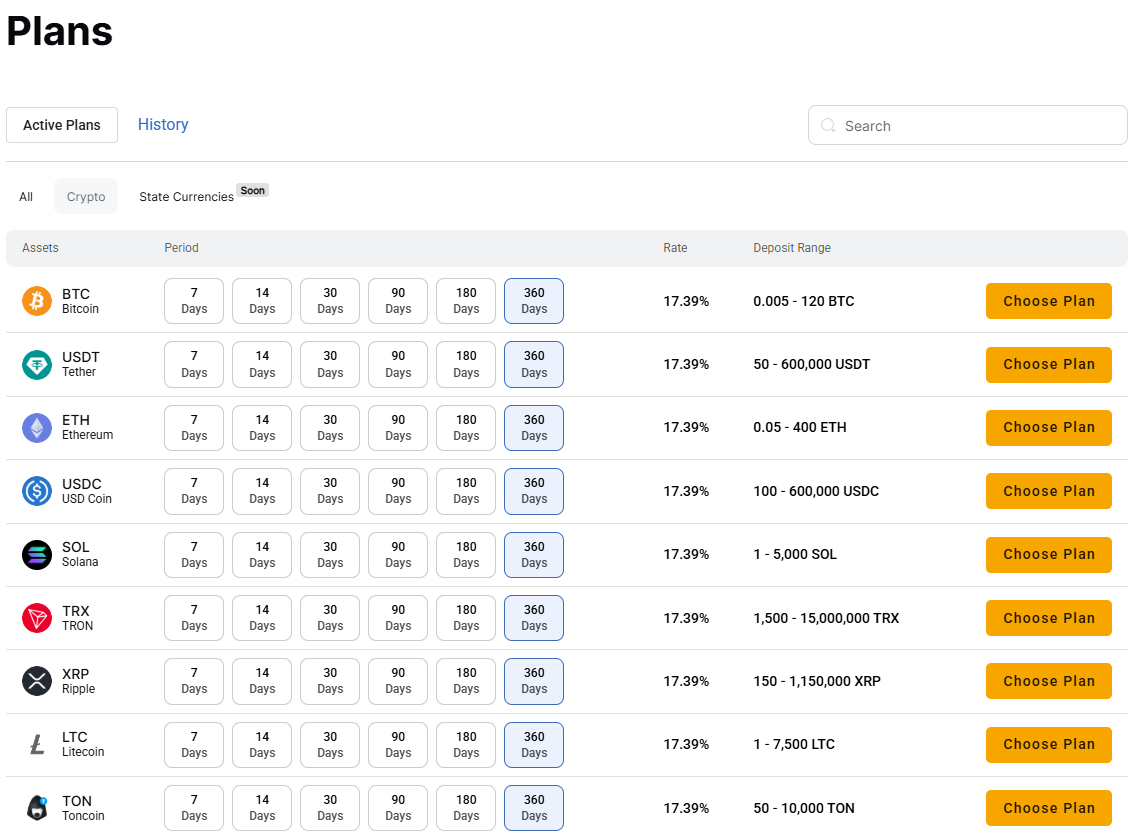Viewport: 1143px width, 835px height.
Task: Click the Solana logo icon
Action: click(x=37, y=554)
